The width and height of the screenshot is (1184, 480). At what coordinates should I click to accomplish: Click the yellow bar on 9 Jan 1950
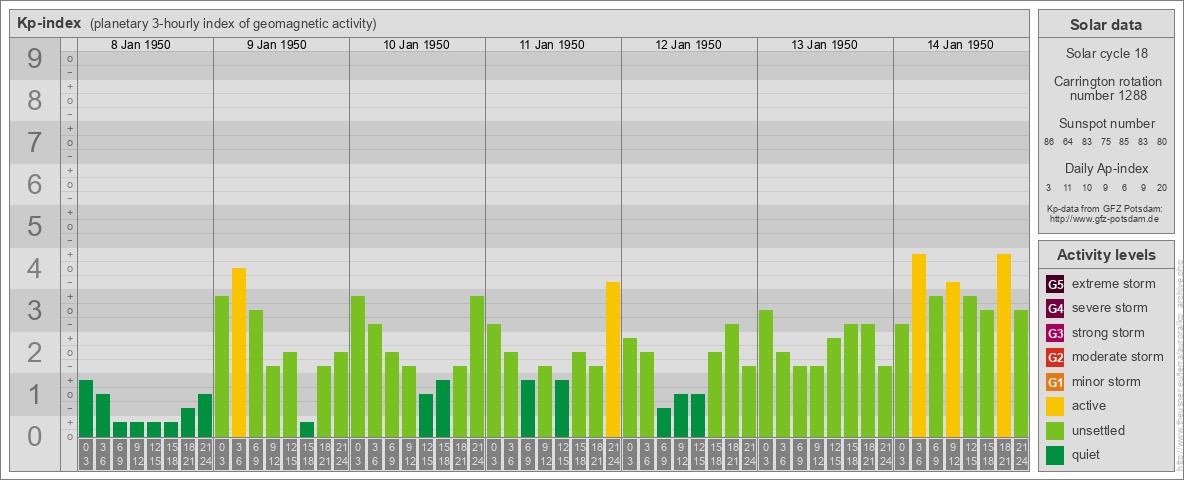click(239, 352)
